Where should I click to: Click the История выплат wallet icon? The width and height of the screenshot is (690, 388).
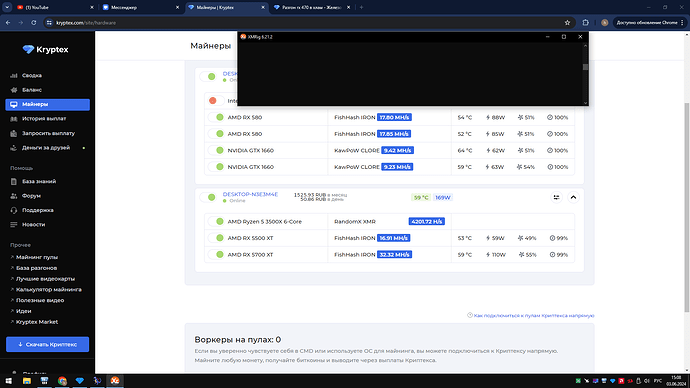coord(14,119)
